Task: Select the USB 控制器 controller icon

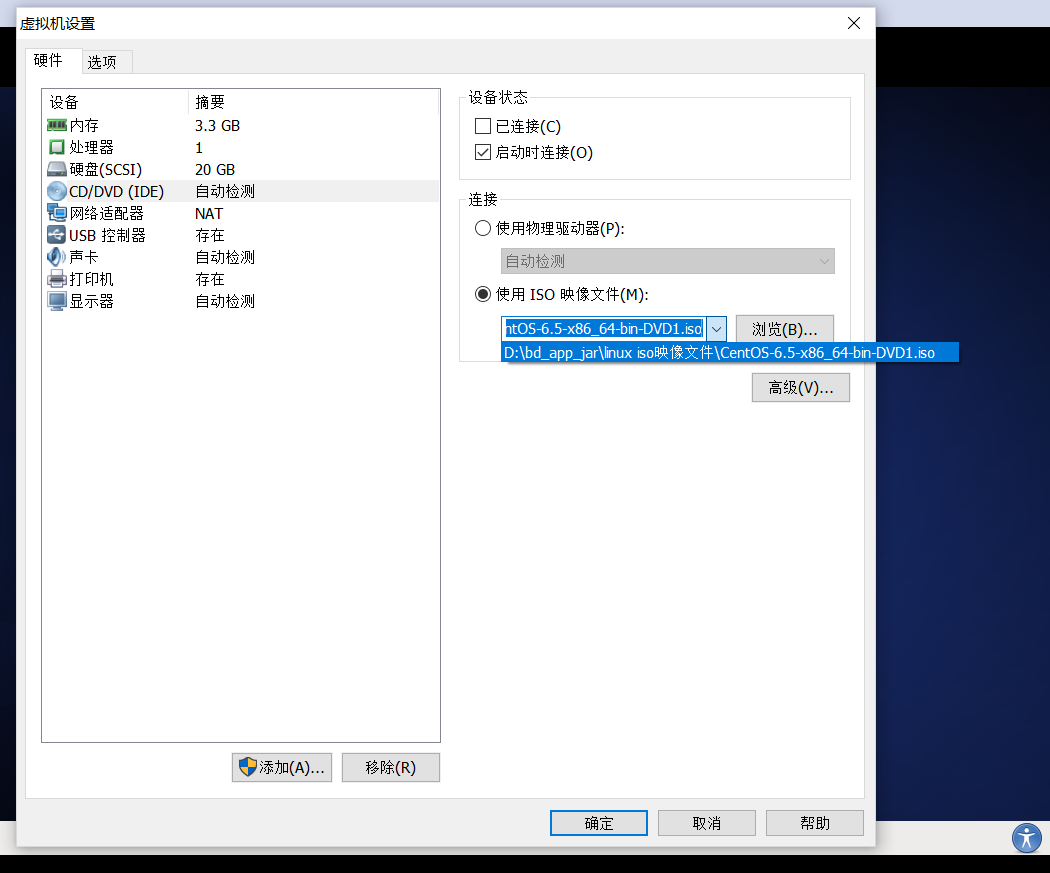Action: click(x=57, y=235)
